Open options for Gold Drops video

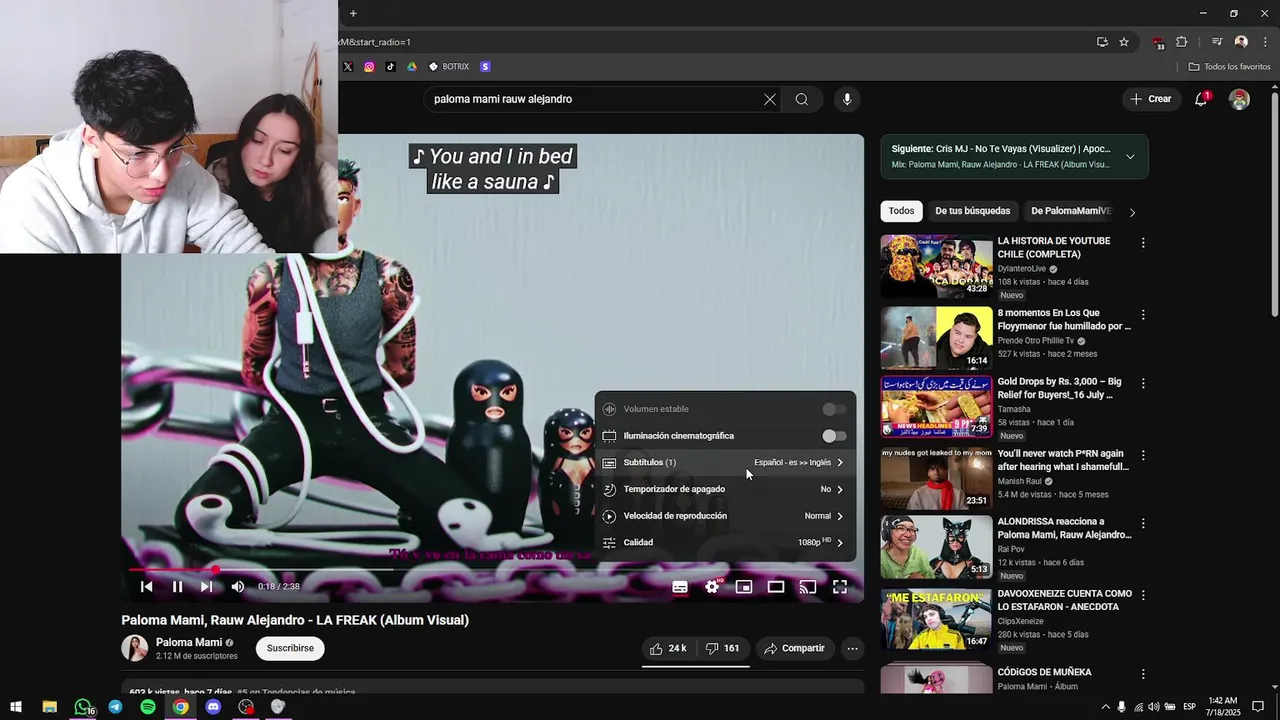[1143, 384]
